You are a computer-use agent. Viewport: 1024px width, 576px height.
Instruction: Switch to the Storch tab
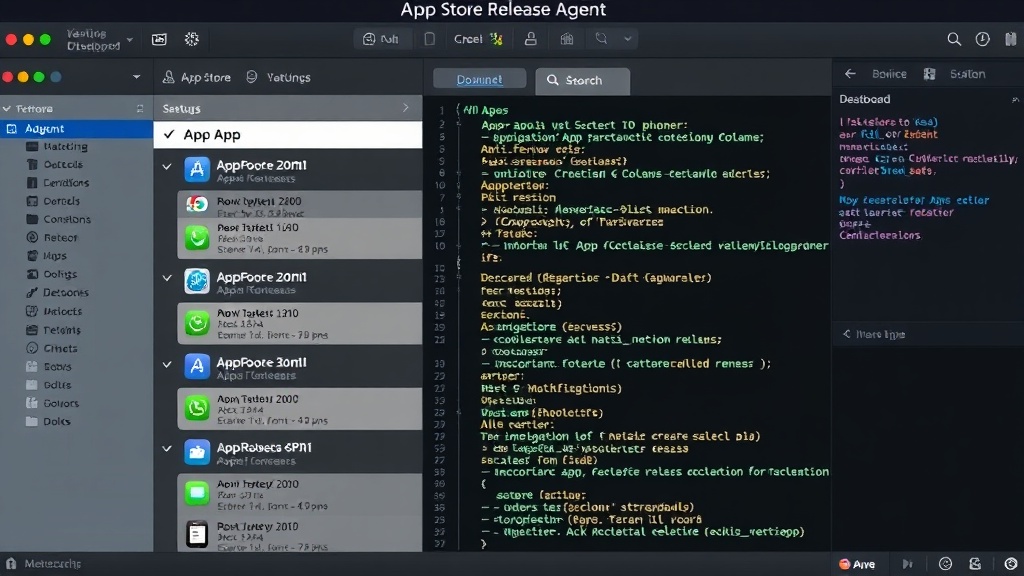pyautogui.click(x=583, y=80)
